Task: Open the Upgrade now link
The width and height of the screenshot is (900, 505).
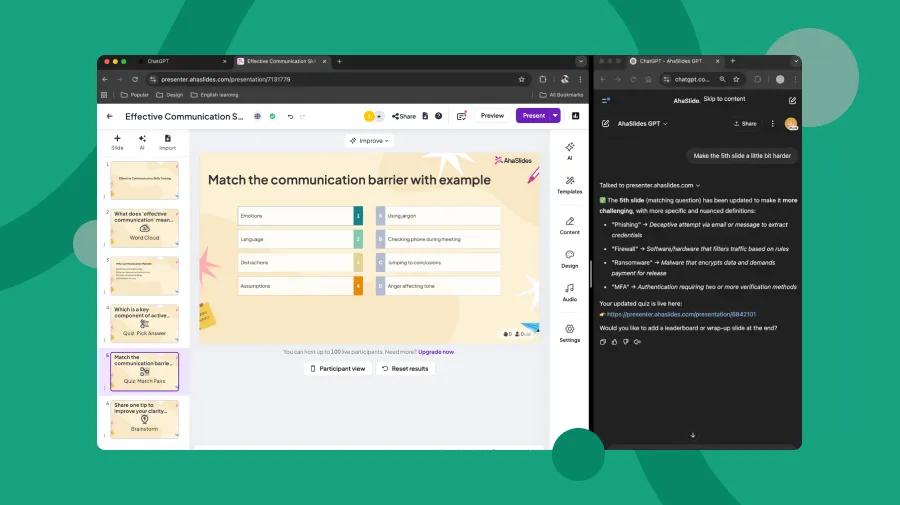Action: coord(436,352)
